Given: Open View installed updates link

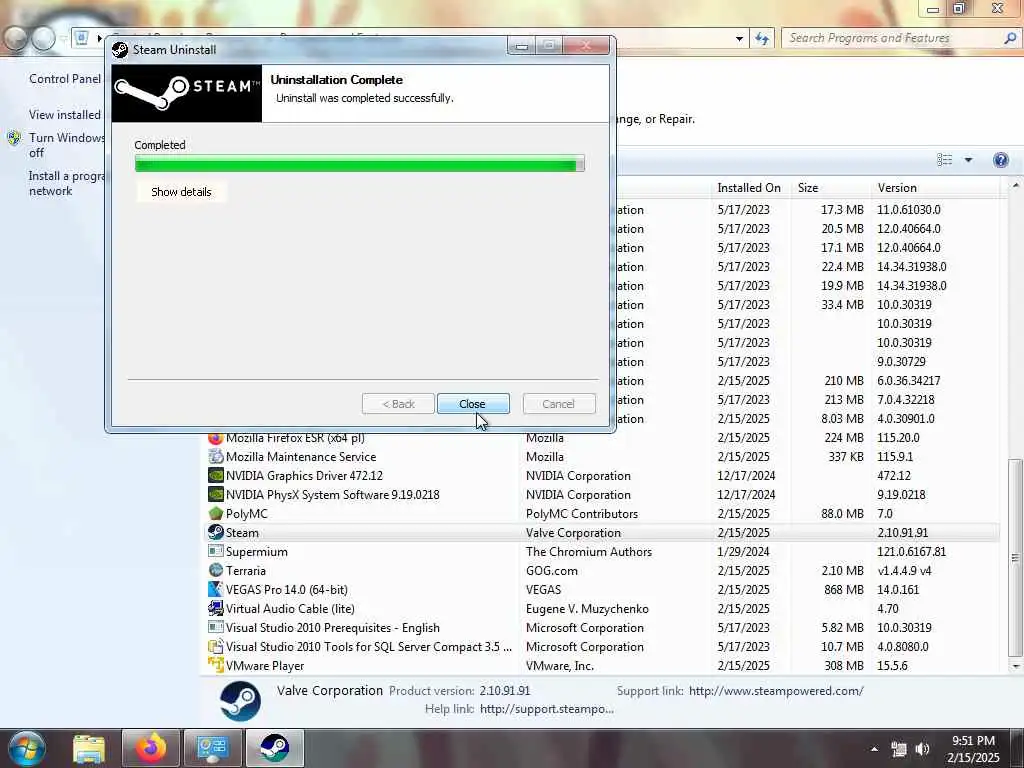Looking at the screenshot, I should pos(65,115).
